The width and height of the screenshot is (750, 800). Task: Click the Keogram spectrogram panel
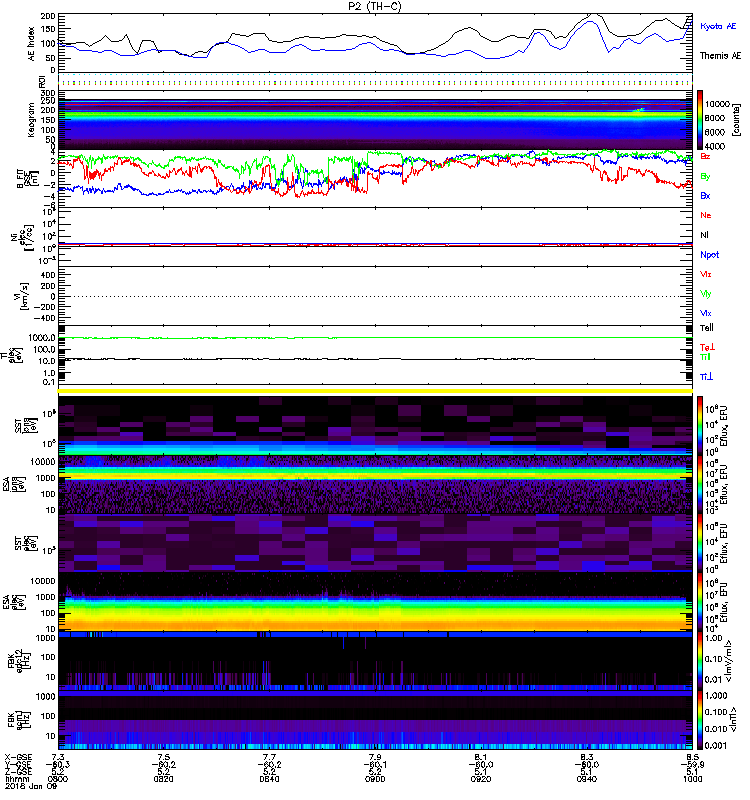375,120
